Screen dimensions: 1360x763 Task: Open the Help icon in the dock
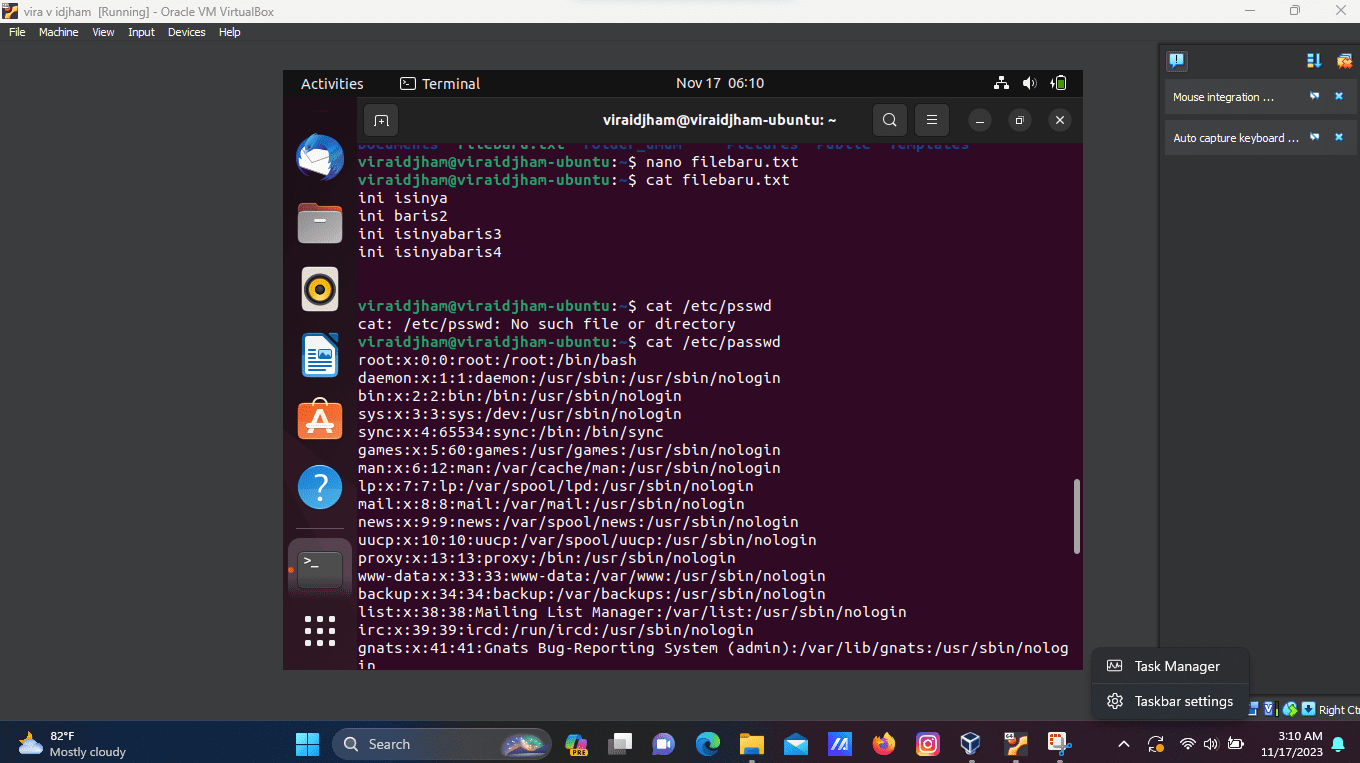click(x=320, y=487)
